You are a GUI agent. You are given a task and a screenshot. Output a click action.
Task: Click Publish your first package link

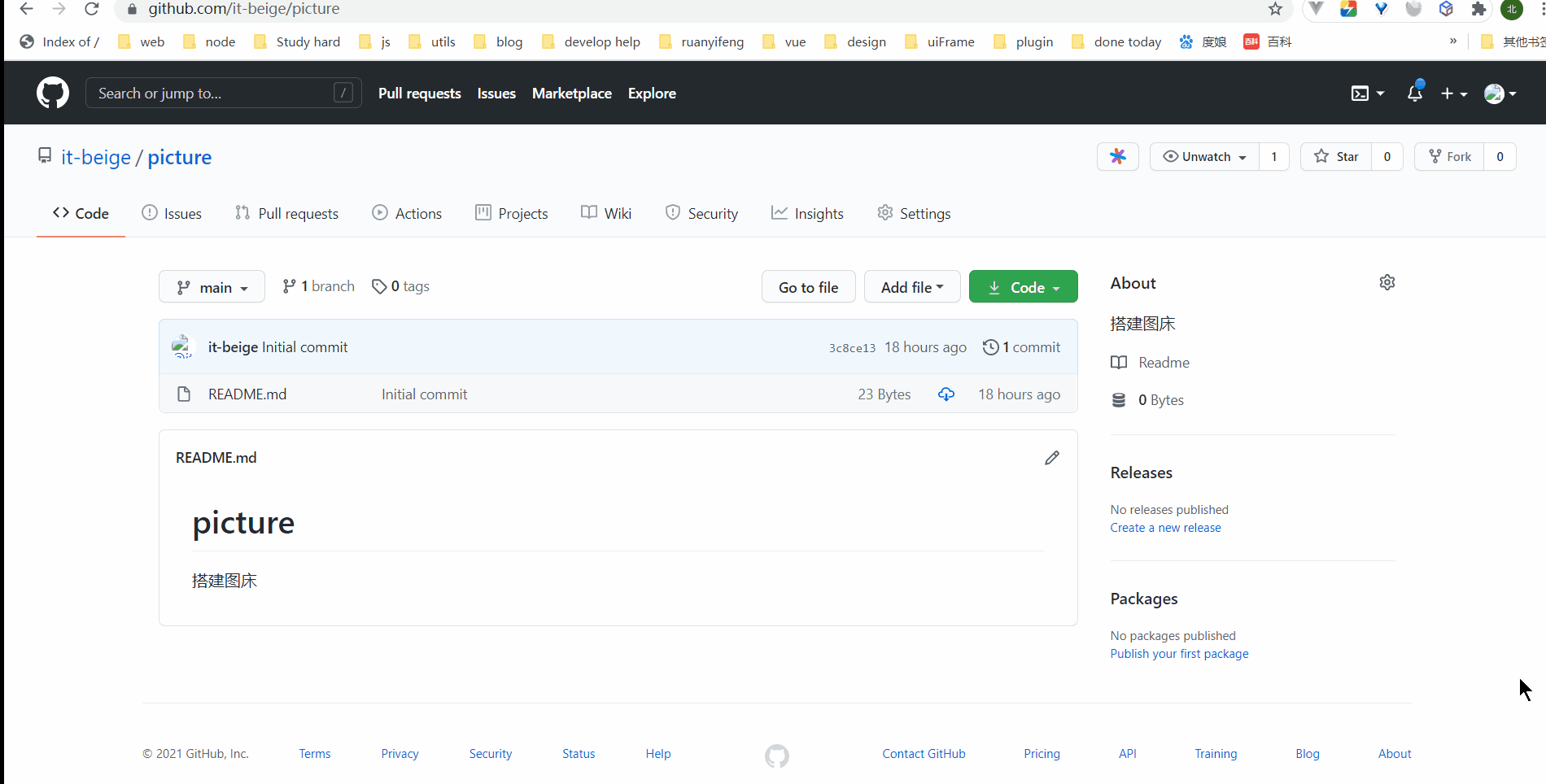point(1179,654)
